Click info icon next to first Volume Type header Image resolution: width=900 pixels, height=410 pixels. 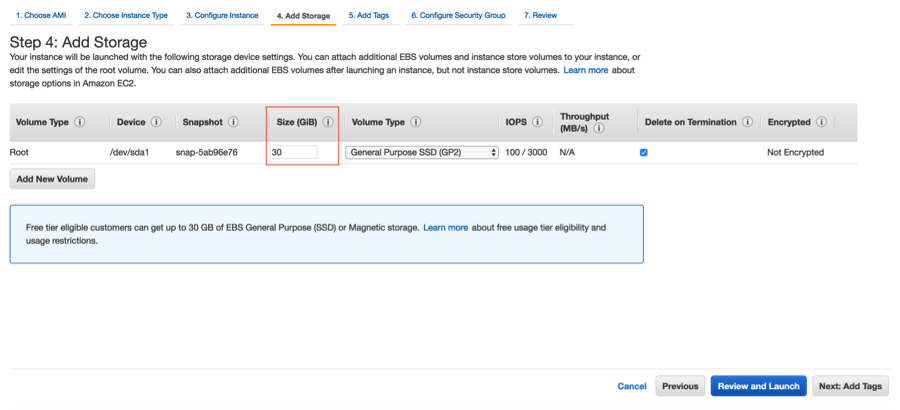(79, 122)
